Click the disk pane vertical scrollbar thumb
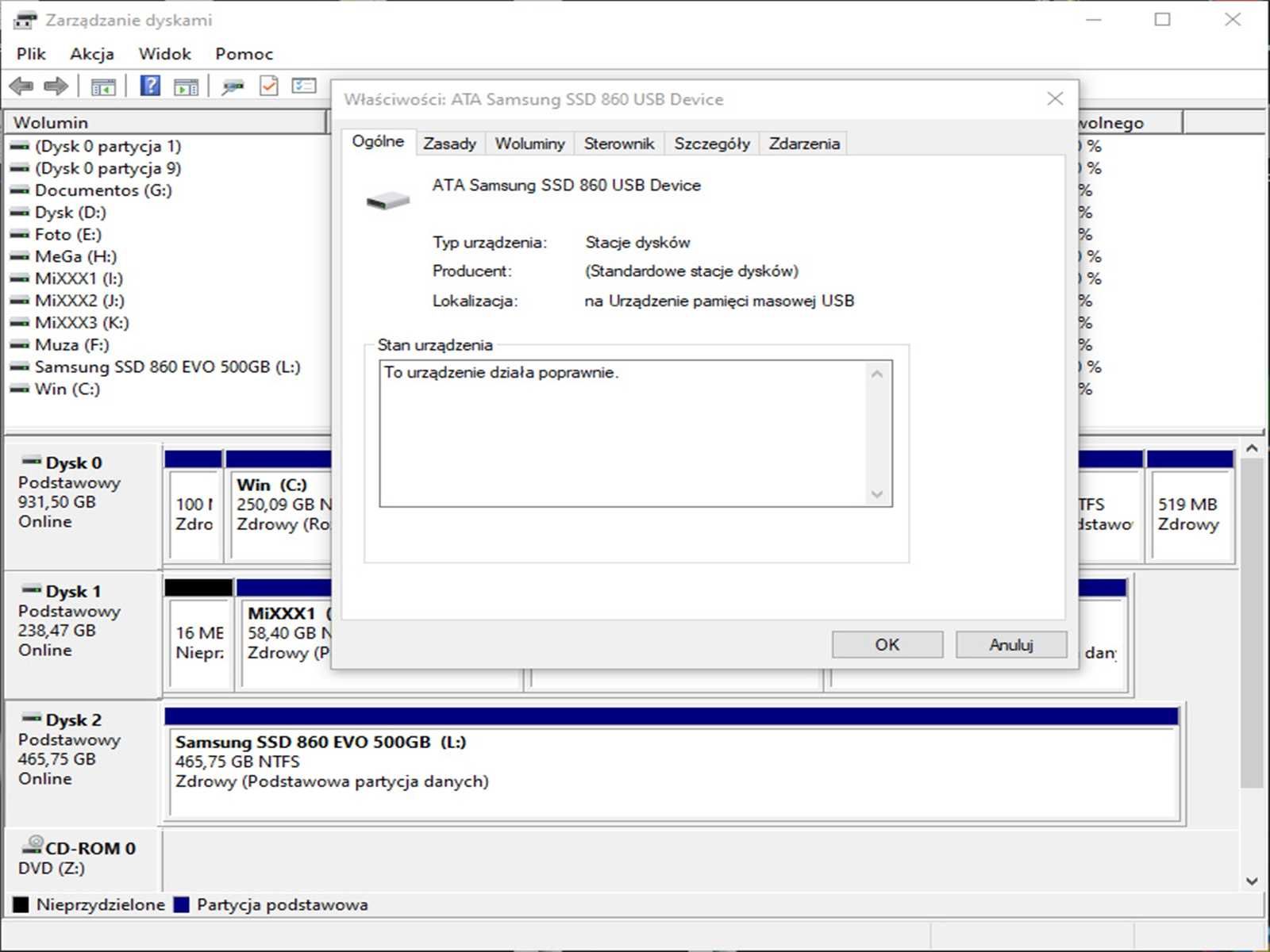Screen dimensions: 1270x952 click(x=1252, y=623)
